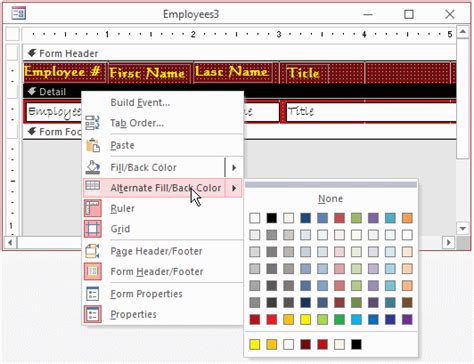Click the horizontal scrollbar left arrow

tap(11, 242)
